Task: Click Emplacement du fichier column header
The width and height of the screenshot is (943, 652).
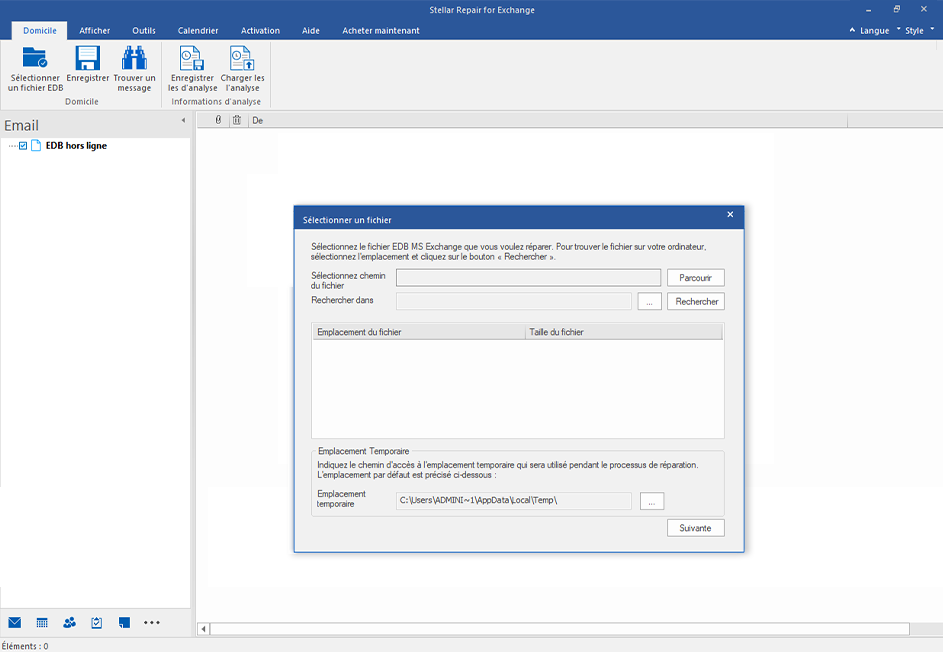Action: (x=419, y=332)
